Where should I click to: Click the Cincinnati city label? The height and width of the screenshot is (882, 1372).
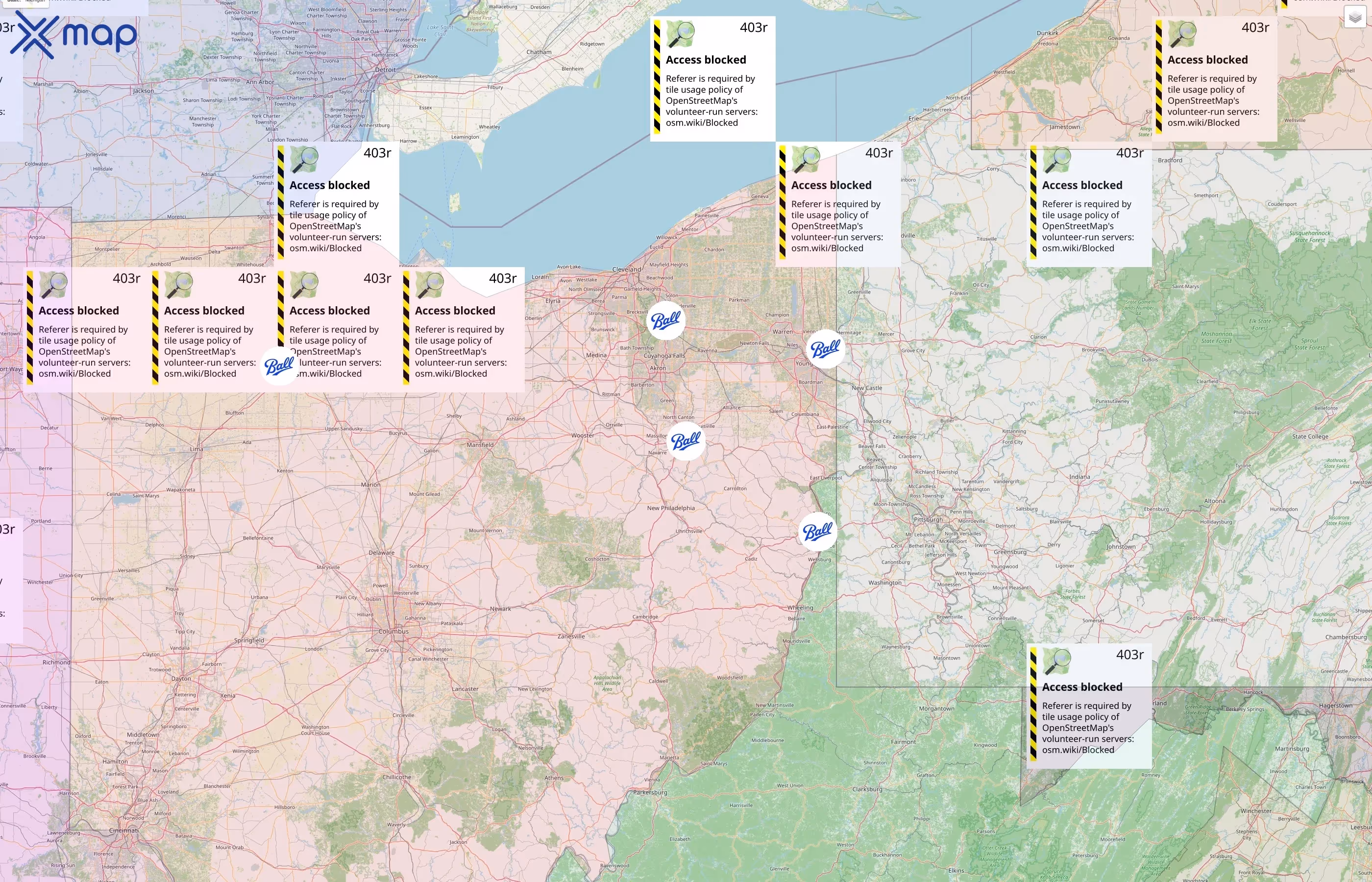tap(123, 831)
